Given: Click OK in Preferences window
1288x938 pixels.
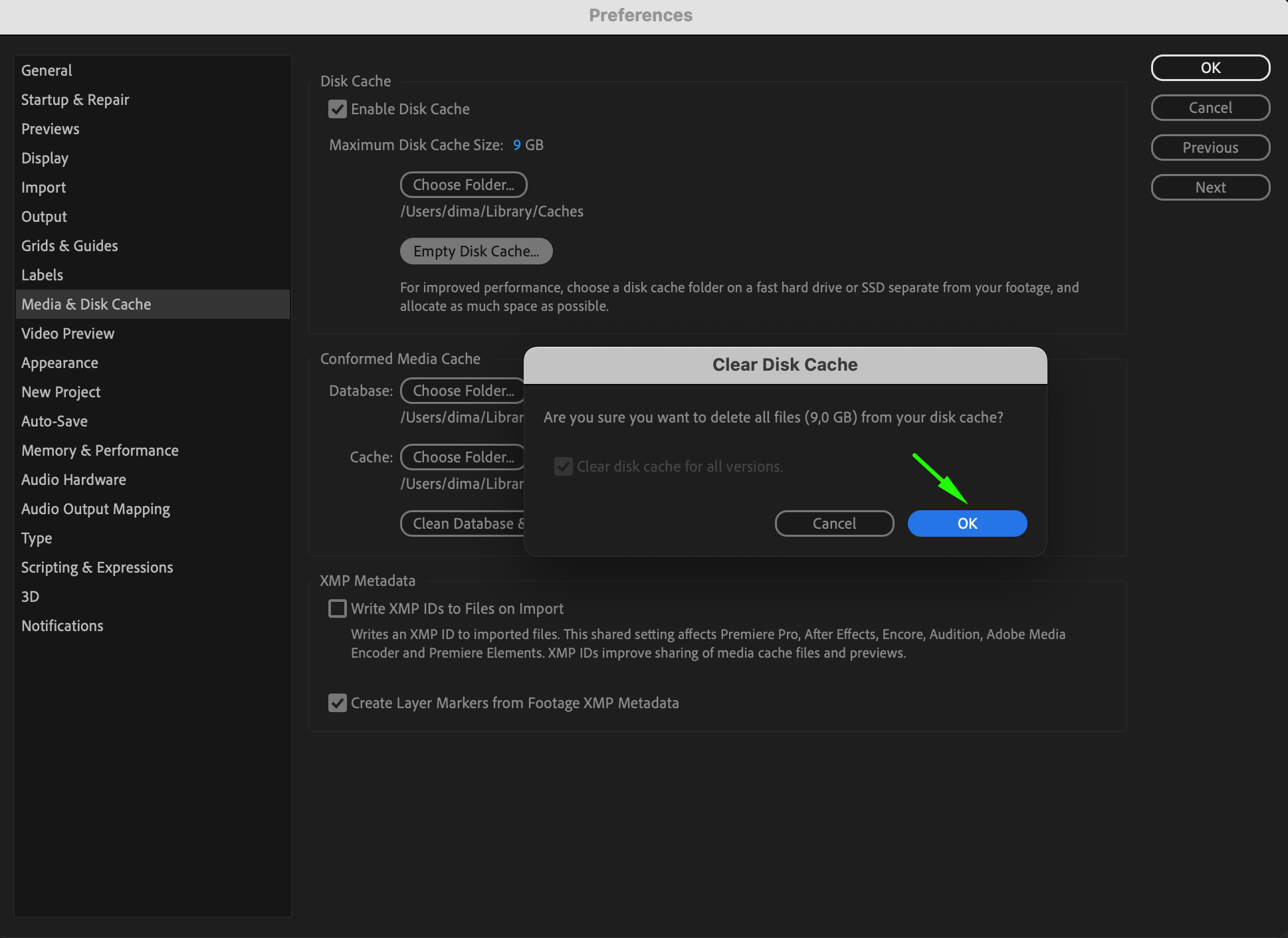Looking at the screenshot, I should pos(1210,68).
